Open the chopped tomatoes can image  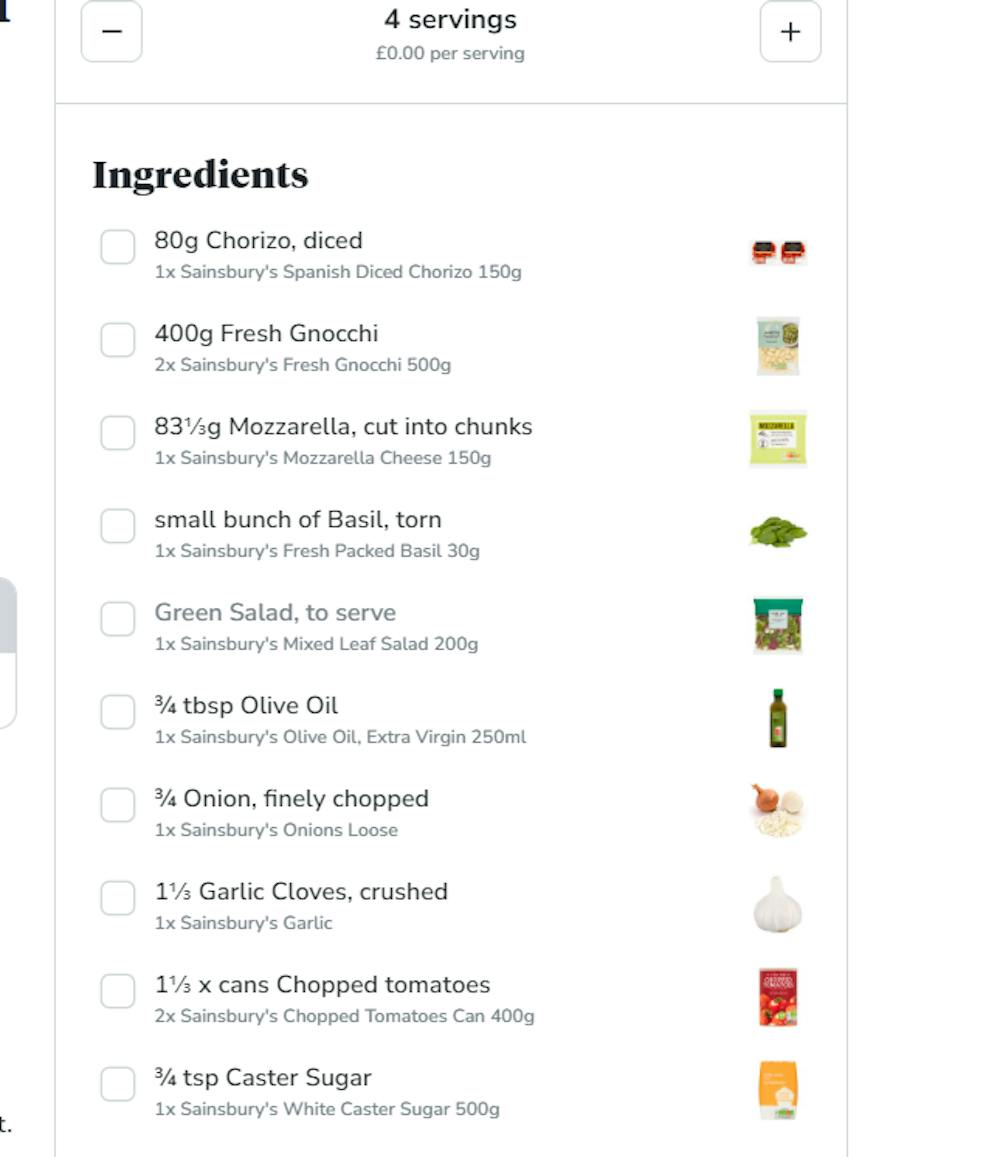pyautogui.click(x=778, y=997)
